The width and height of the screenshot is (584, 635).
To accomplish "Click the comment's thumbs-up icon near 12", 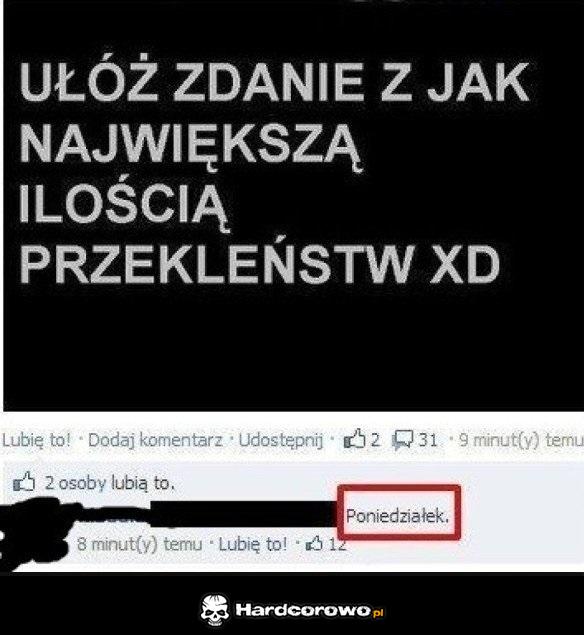I will [314, 544].
